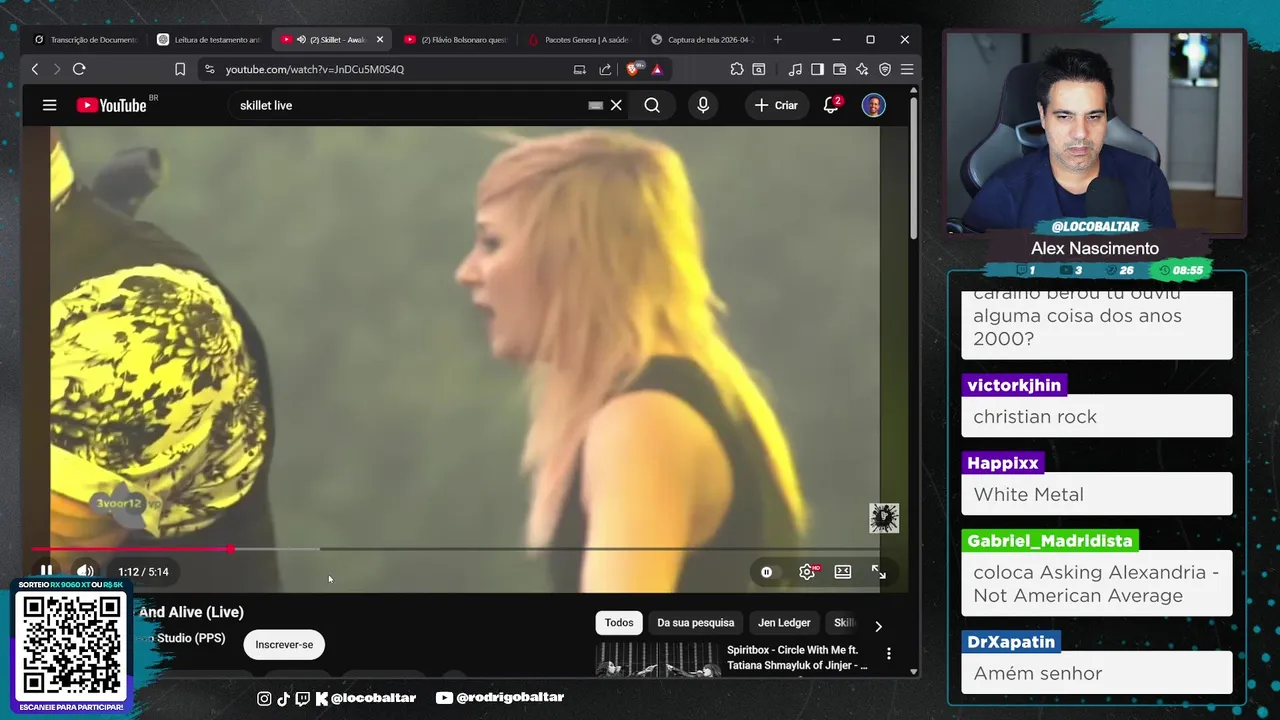Select the Todos filter chip
Image resolution: width=1280 pixels, height=720 pixels.
tap(619, 623)
